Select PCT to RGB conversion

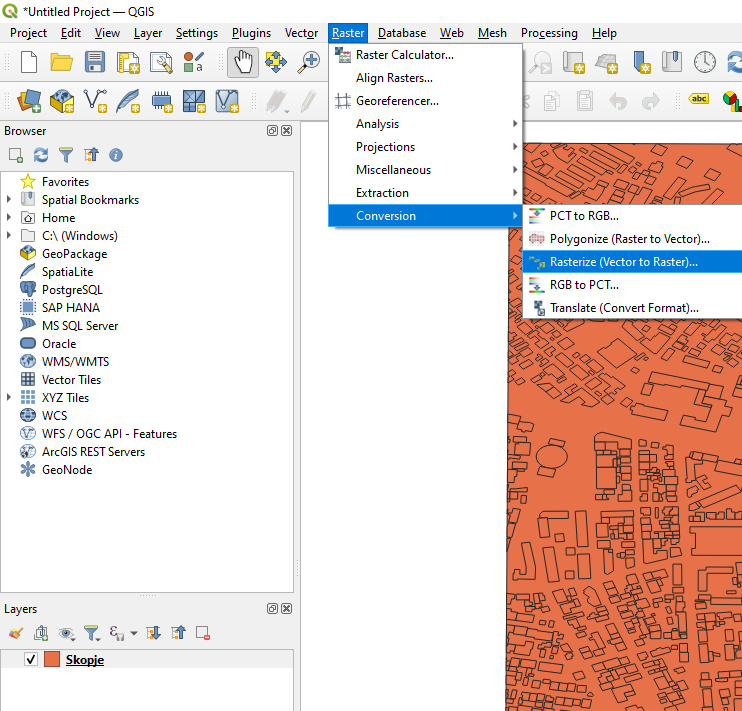point(632,216)
